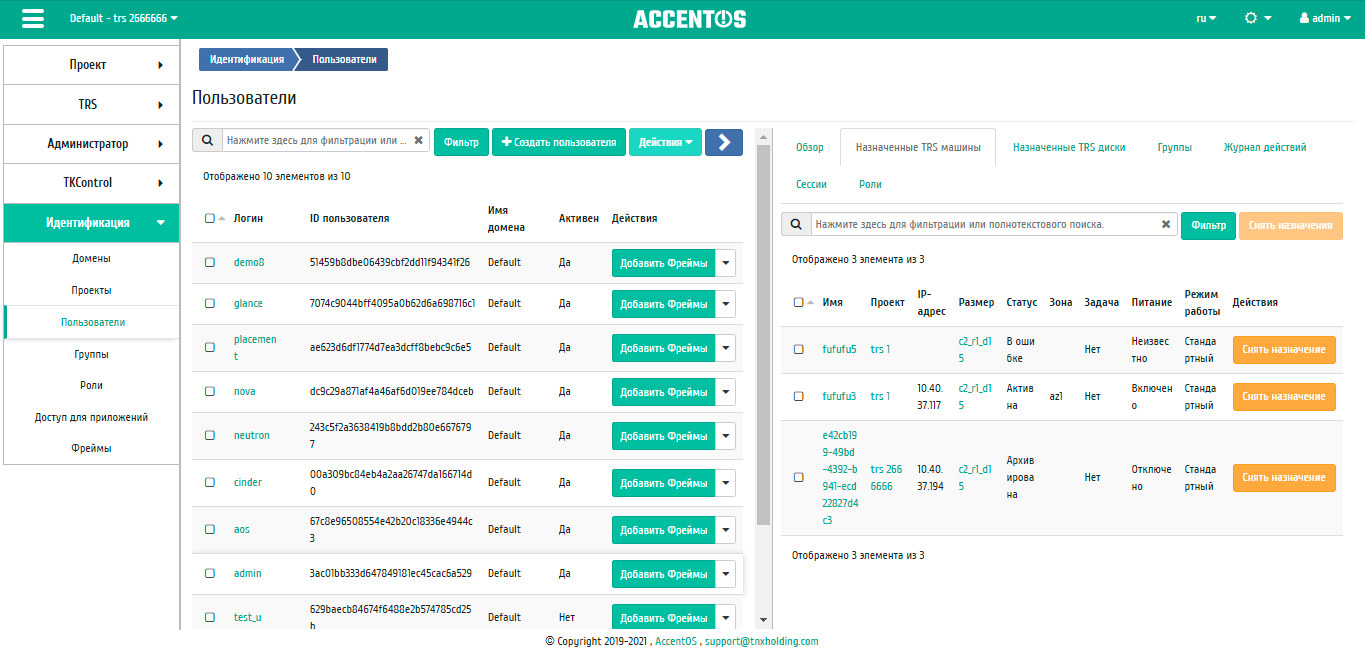Image resolution: width=1365 pixels, height=652 pixels.
Task: Click search magnifier icon in users filter
Action: [207, 141]
